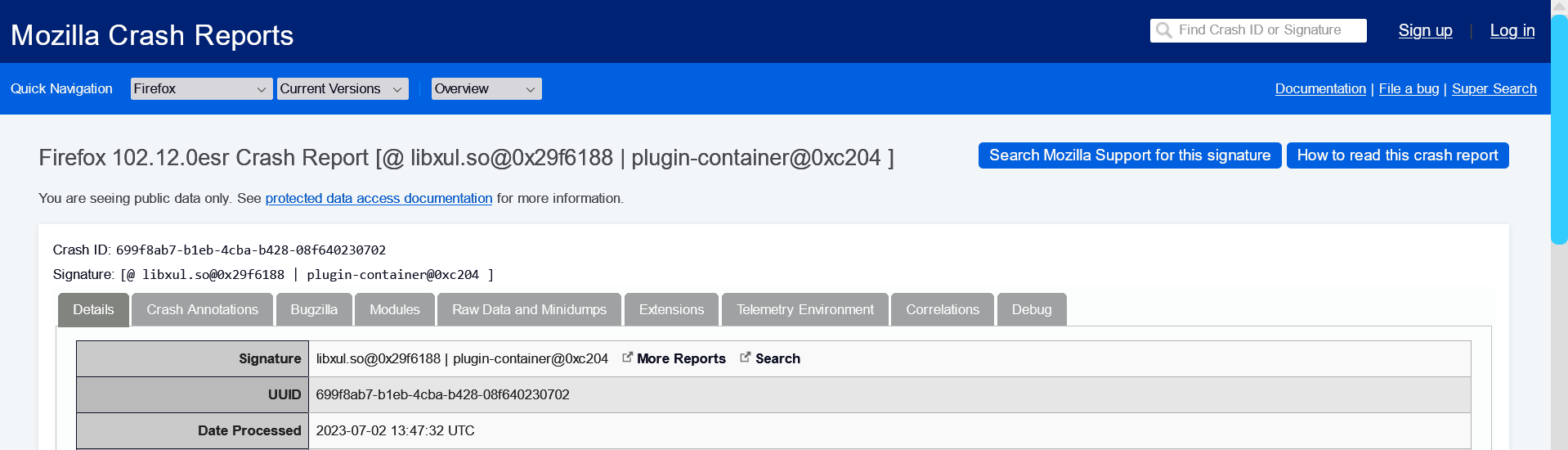Viewport: 1568px width, 450px height.
Task: Switch to the Crash Annotations tab
Action: click(x=202, y=309)
